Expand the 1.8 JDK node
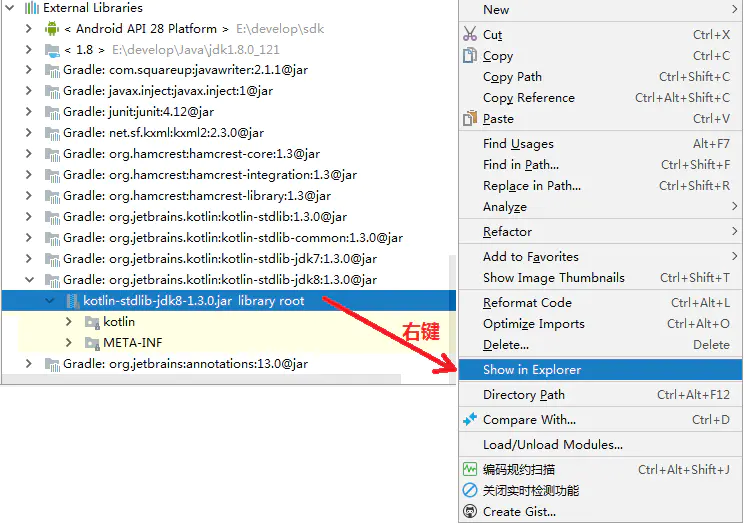The height and width of the screenshot is (532, 750). [29, 49]
